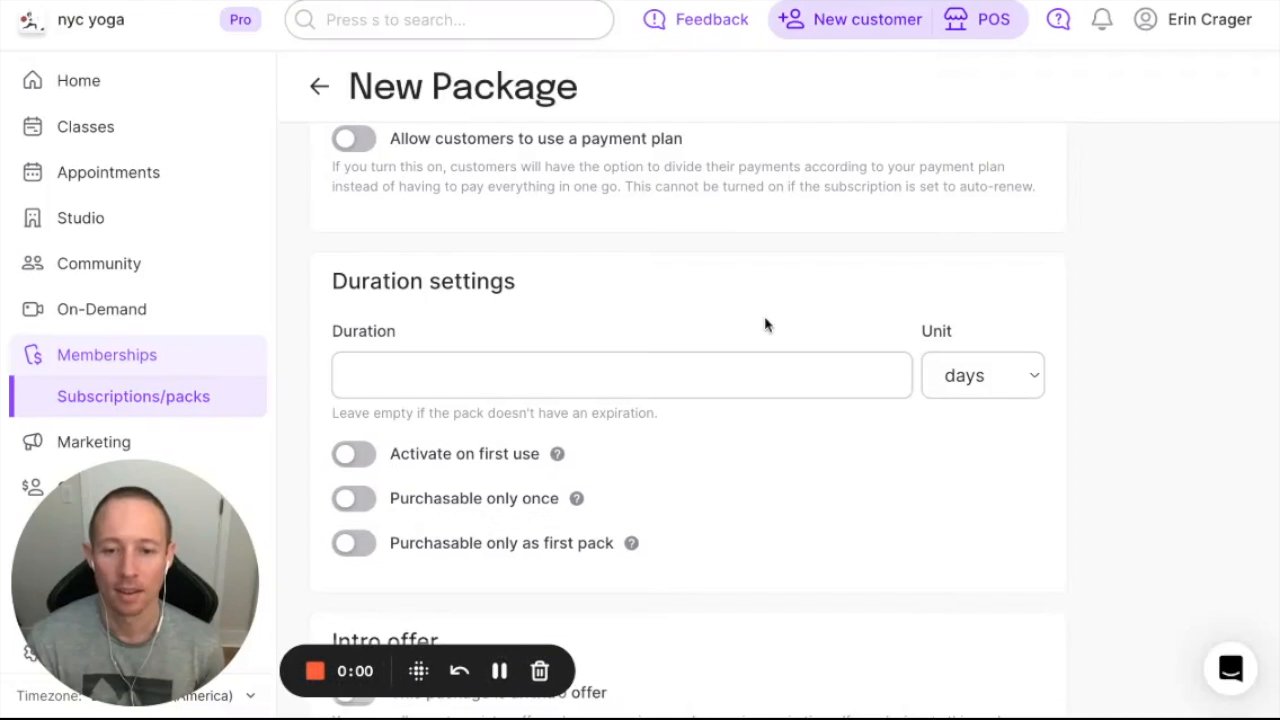Open the Unit days dropdown

click(x=982, y=375)
